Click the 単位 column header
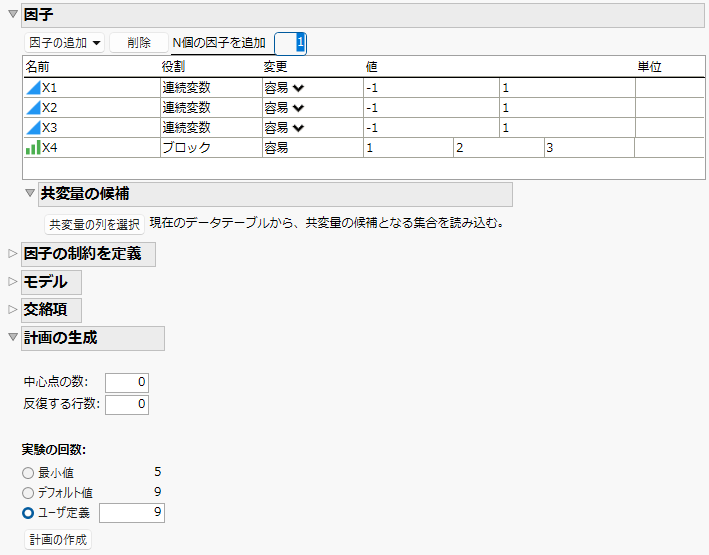Viewport: 709px width, 555px height. coord(649,67)
